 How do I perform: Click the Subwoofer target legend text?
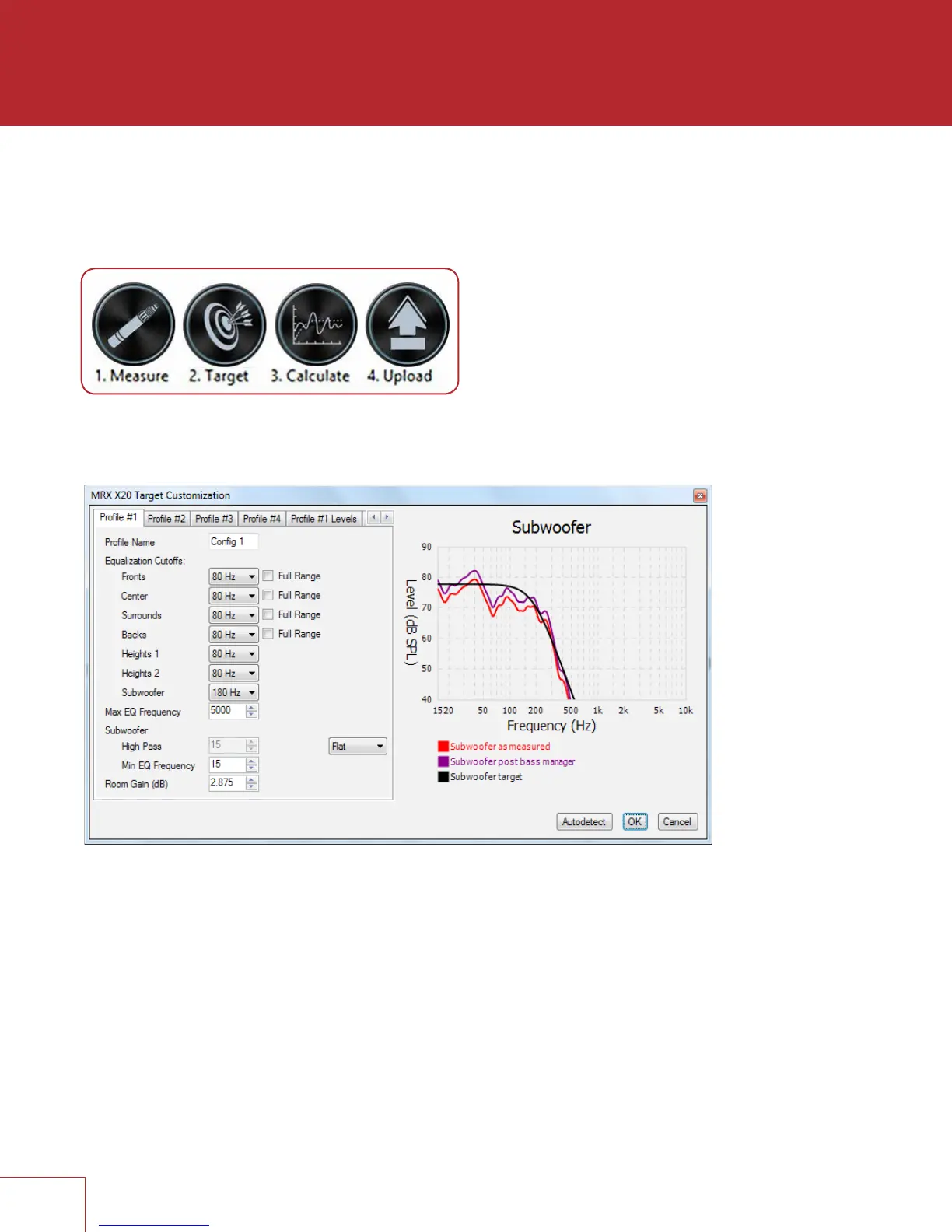pos(486,776)
